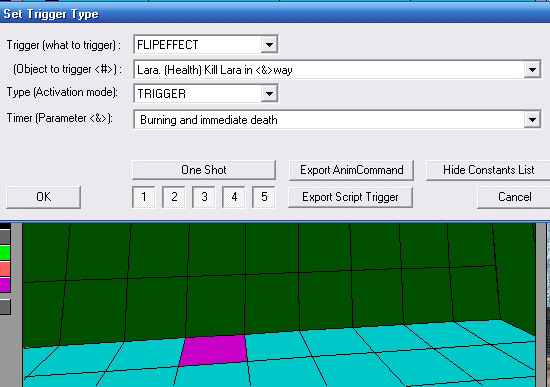Toggle code bit button 1
Screen dimensions: 550x387
[x=143, y=197]
